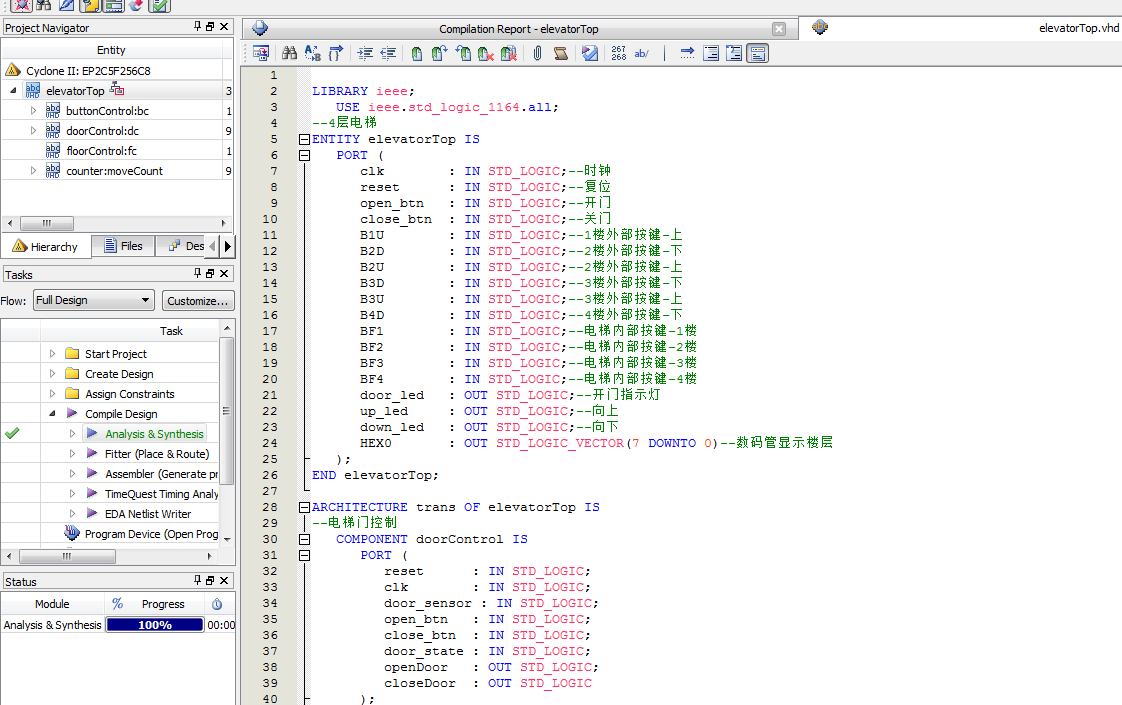The height and width of the screenshot is (705, 1122).
Task: Click the toggle bookmark icon
Action: pos(416,54)
